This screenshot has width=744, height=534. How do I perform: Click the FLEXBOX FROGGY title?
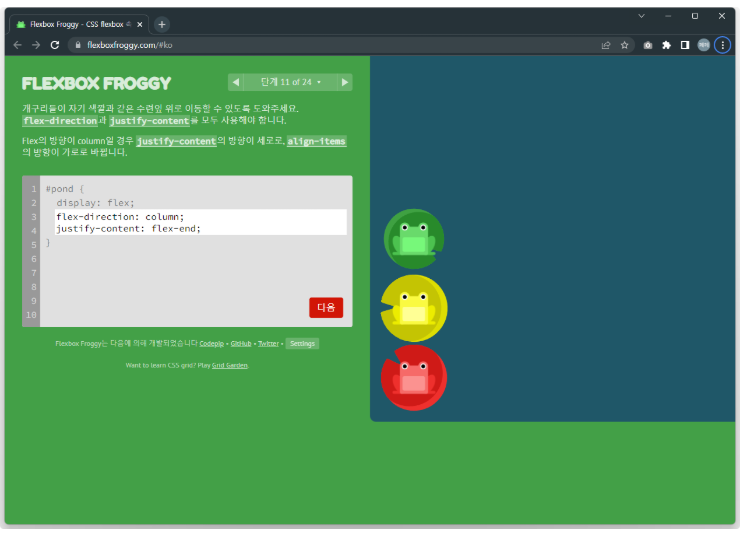click(x=96, y=84)
